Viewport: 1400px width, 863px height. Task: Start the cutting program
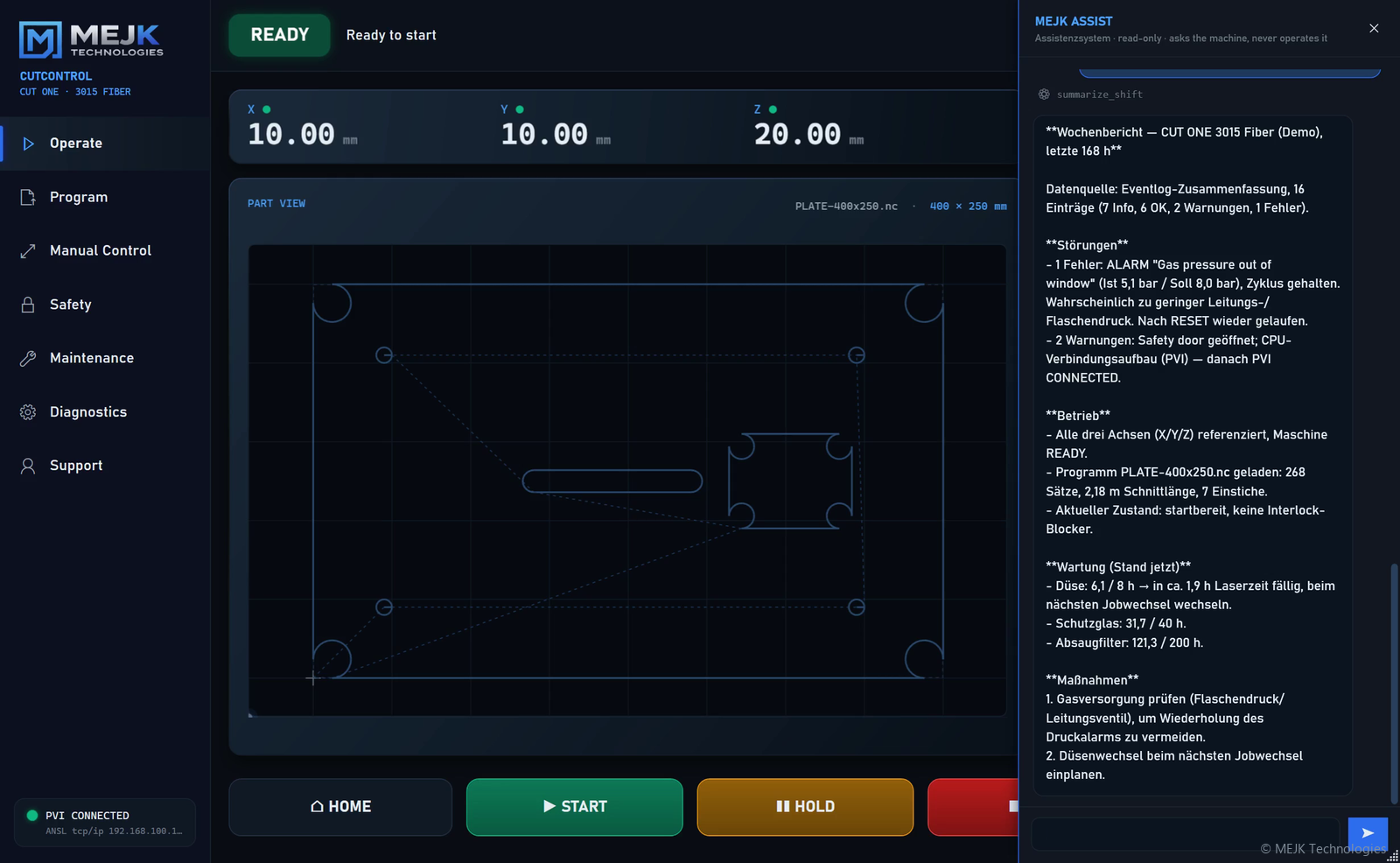575,807
